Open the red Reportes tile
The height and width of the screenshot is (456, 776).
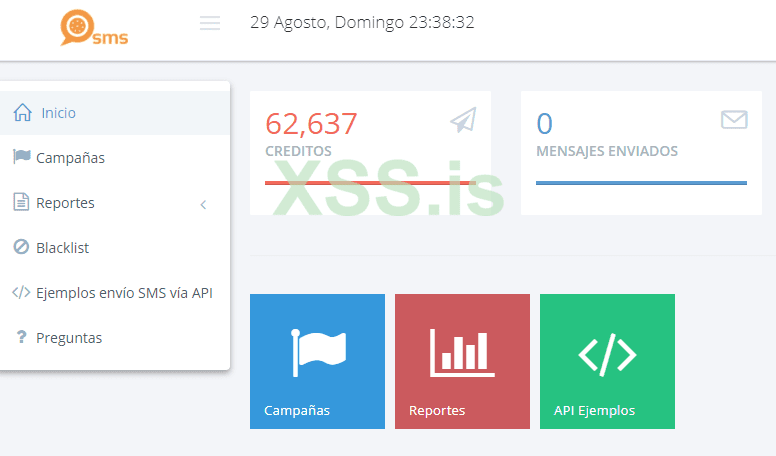point(462,361)
